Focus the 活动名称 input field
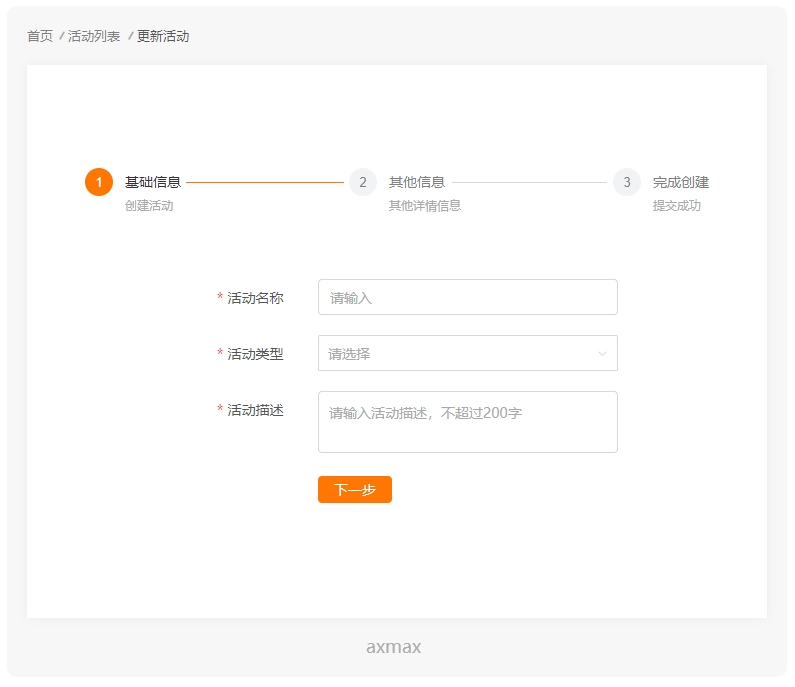Image resolution: width=795 pixels, height=687 pixels. [467, 297]
